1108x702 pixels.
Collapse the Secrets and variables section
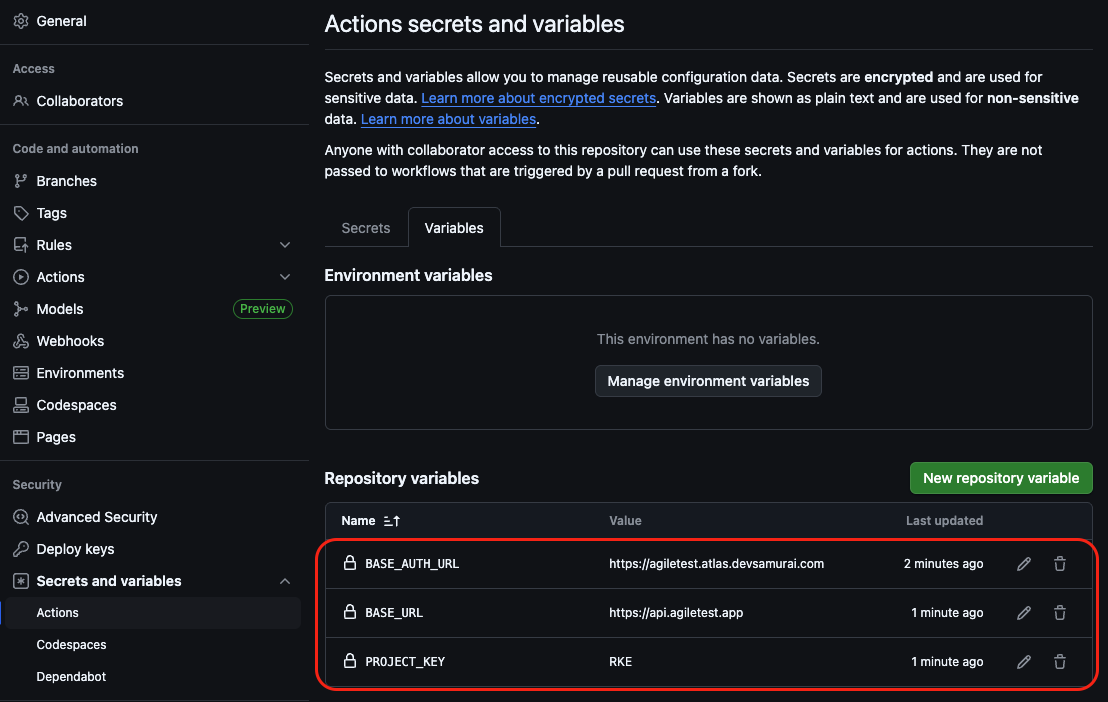tap(285, 581)
